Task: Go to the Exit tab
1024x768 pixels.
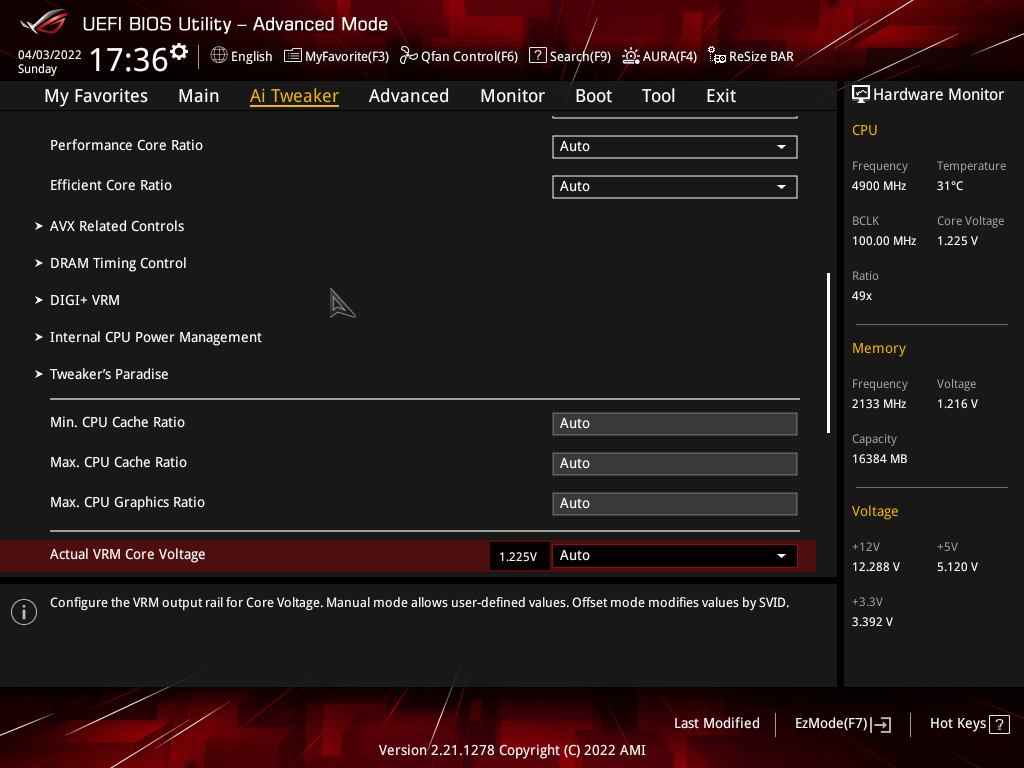Action: point(721,96)
